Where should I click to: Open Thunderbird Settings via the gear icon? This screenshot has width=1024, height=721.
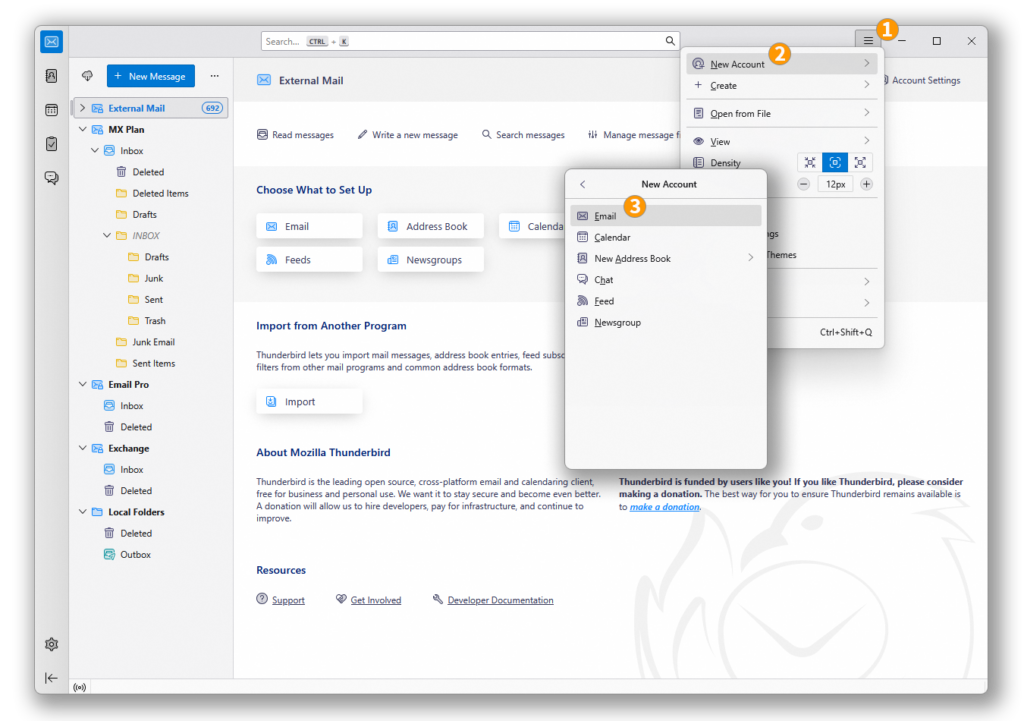pos(51,644)
